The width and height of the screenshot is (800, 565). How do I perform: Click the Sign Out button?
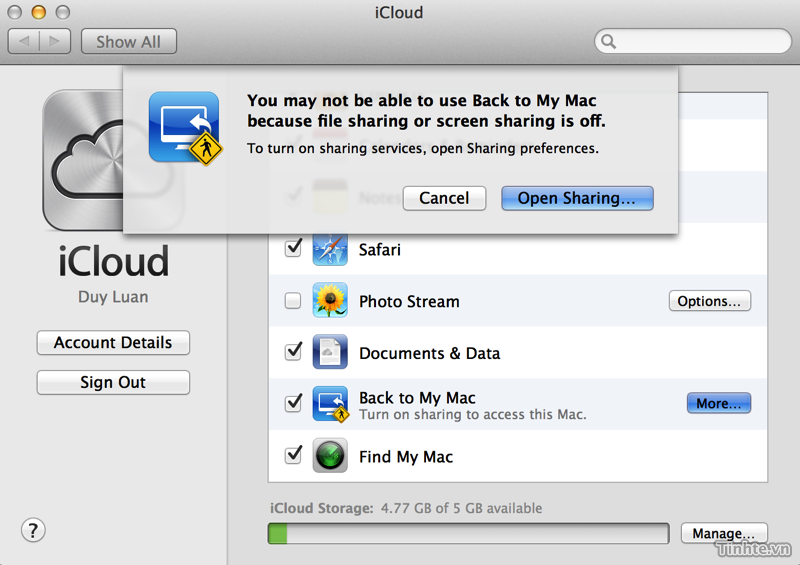tap(113, 382)
